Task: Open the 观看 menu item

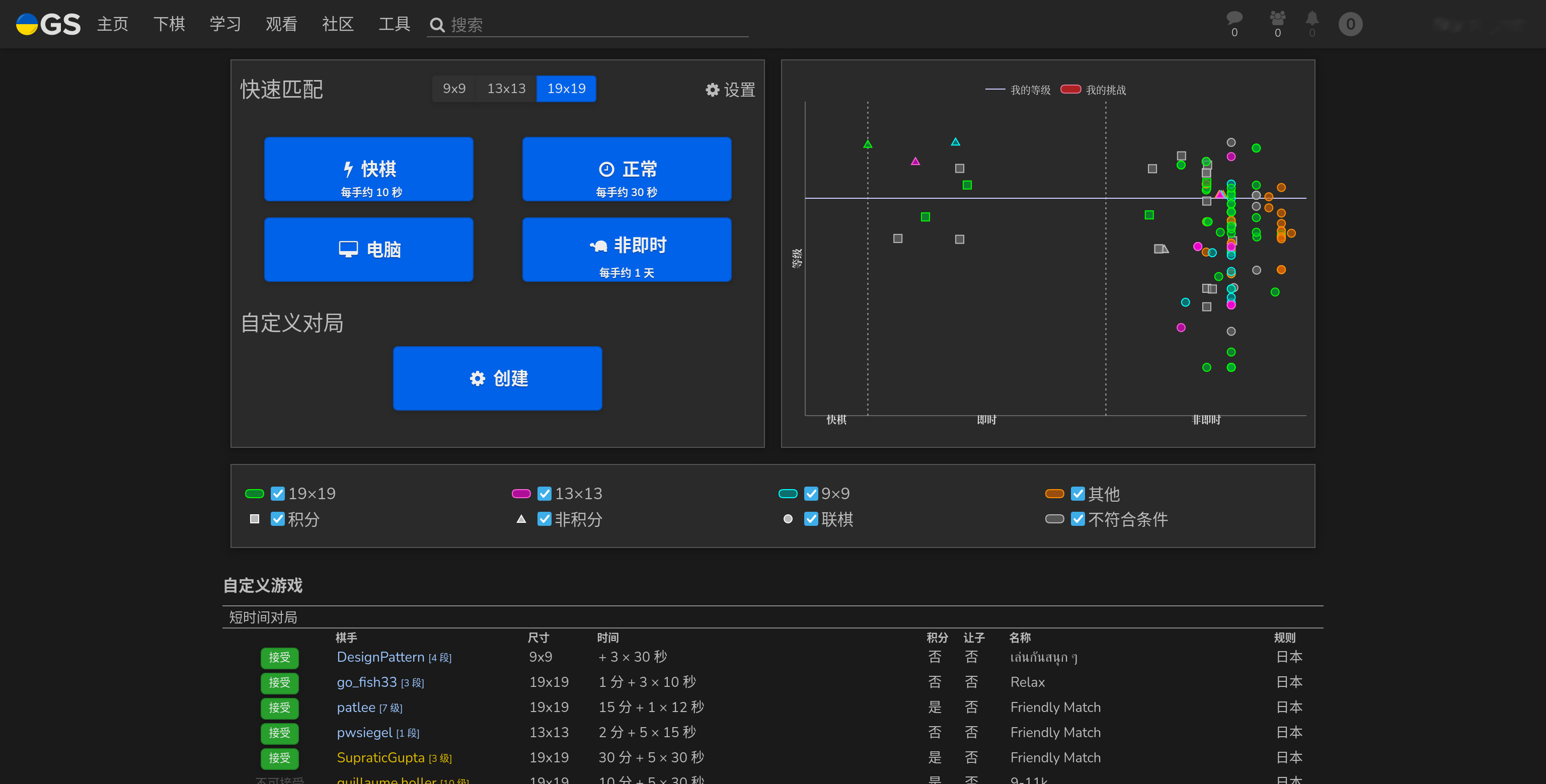Action: pyautogui.click(x=281, y=24)
